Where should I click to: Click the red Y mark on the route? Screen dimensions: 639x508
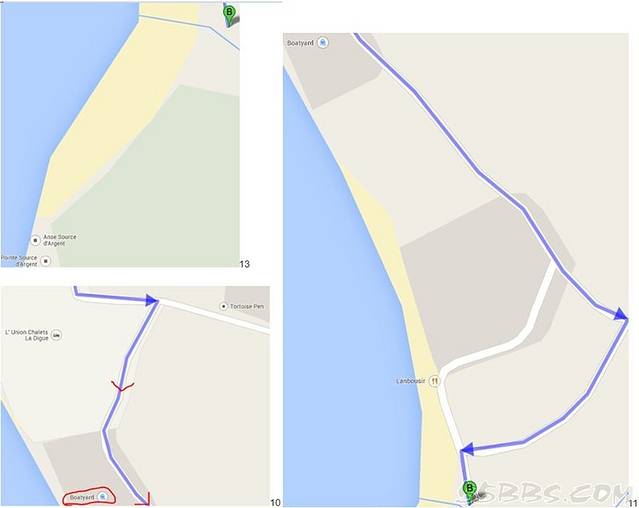click(x=122, y=386)
